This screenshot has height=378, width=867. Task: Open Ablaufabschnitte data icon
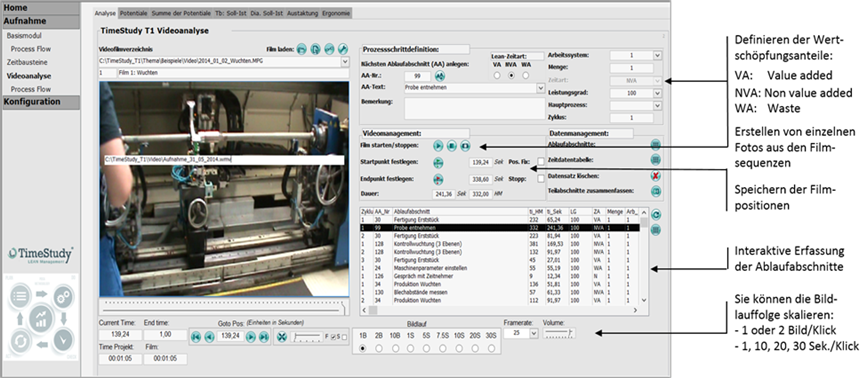coord(656,145)
